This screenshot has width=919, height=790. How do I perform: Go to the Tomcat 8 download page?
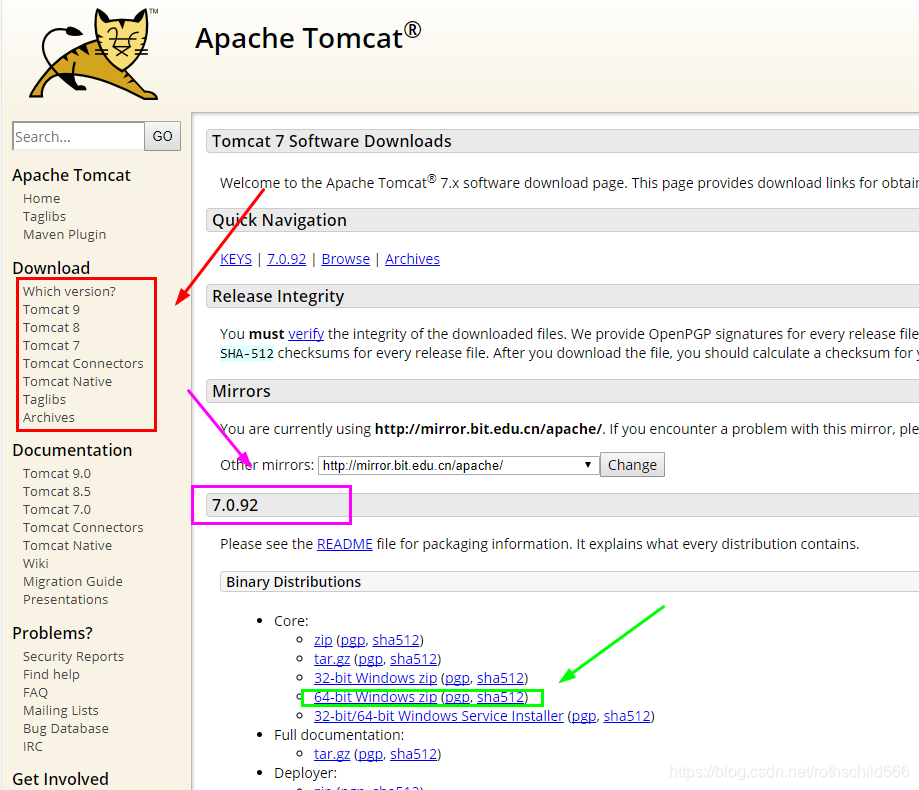click(x=51, y=328)
